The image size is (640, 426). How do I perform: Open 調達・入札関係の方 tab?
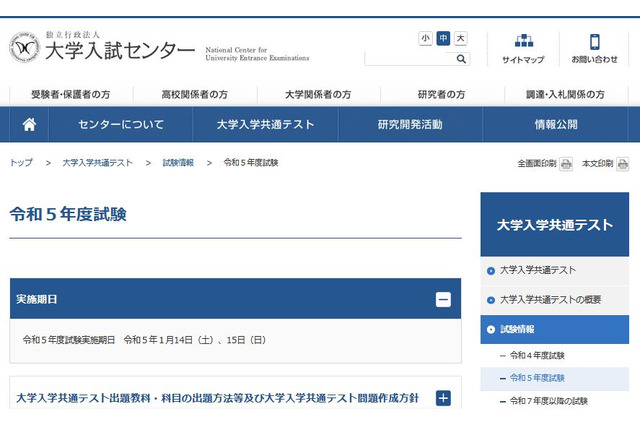point(565,95)
